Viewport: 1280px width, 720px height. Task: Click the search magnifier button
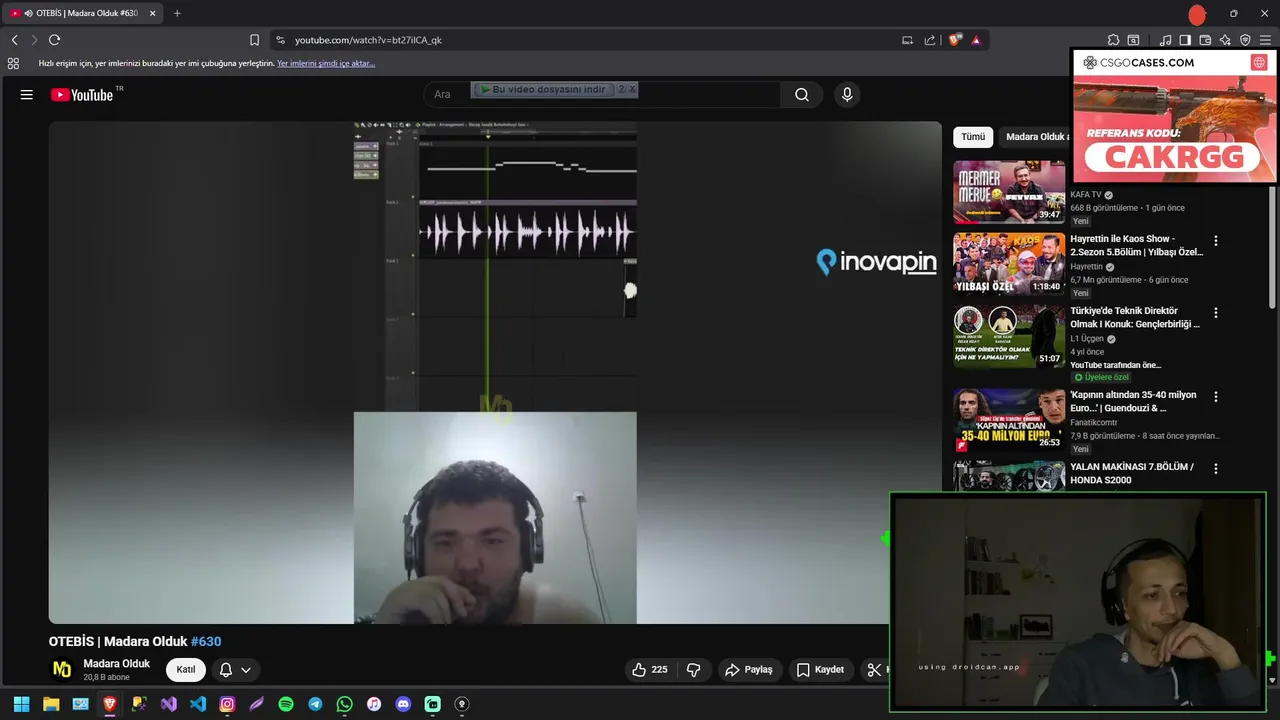(802, 94)
